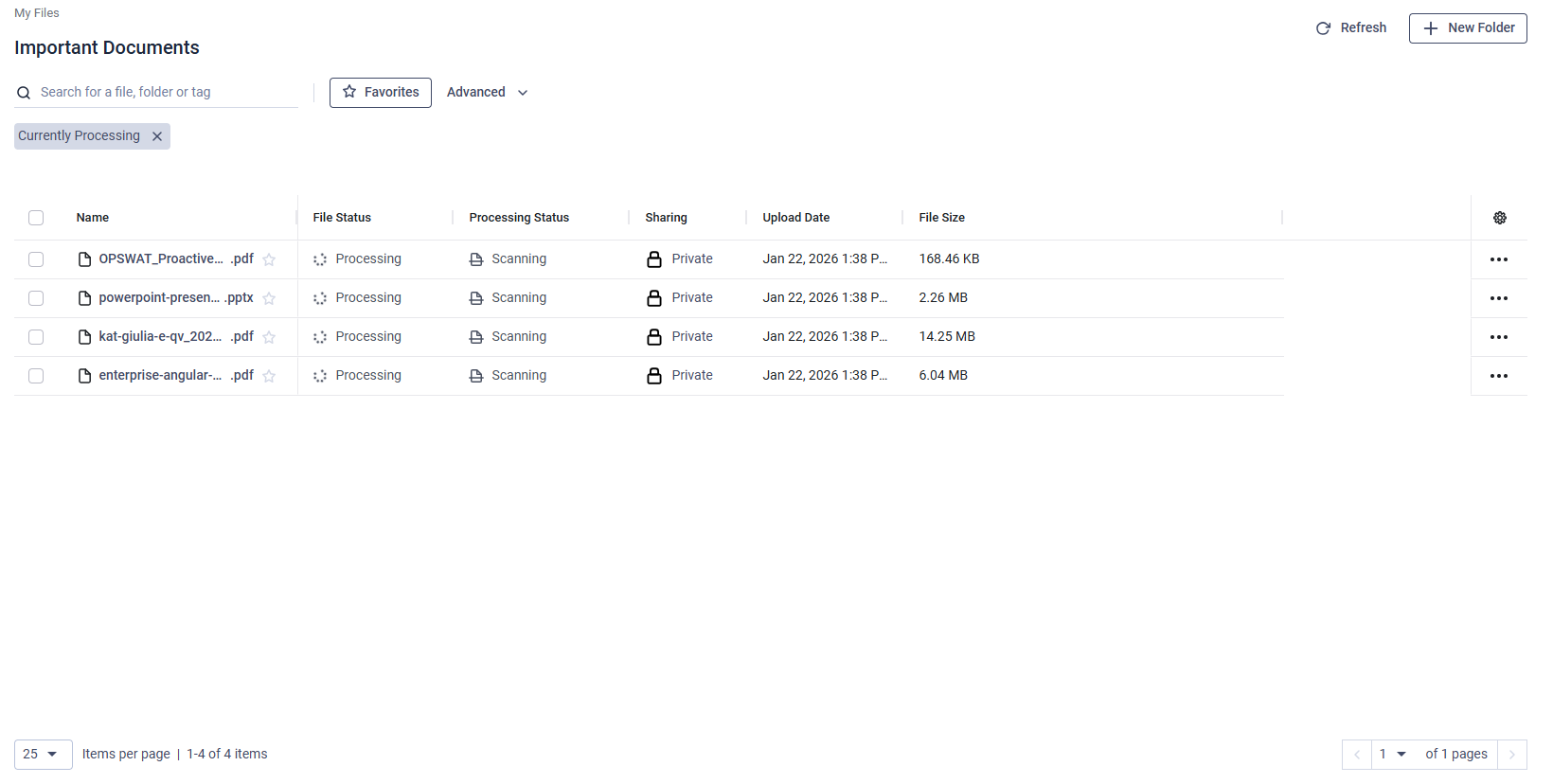Image resolution: width=1553 pixels, height=784 pixels.
Task: Remove the Currently Processing filter chip
Action: click(x=157, y=136)
